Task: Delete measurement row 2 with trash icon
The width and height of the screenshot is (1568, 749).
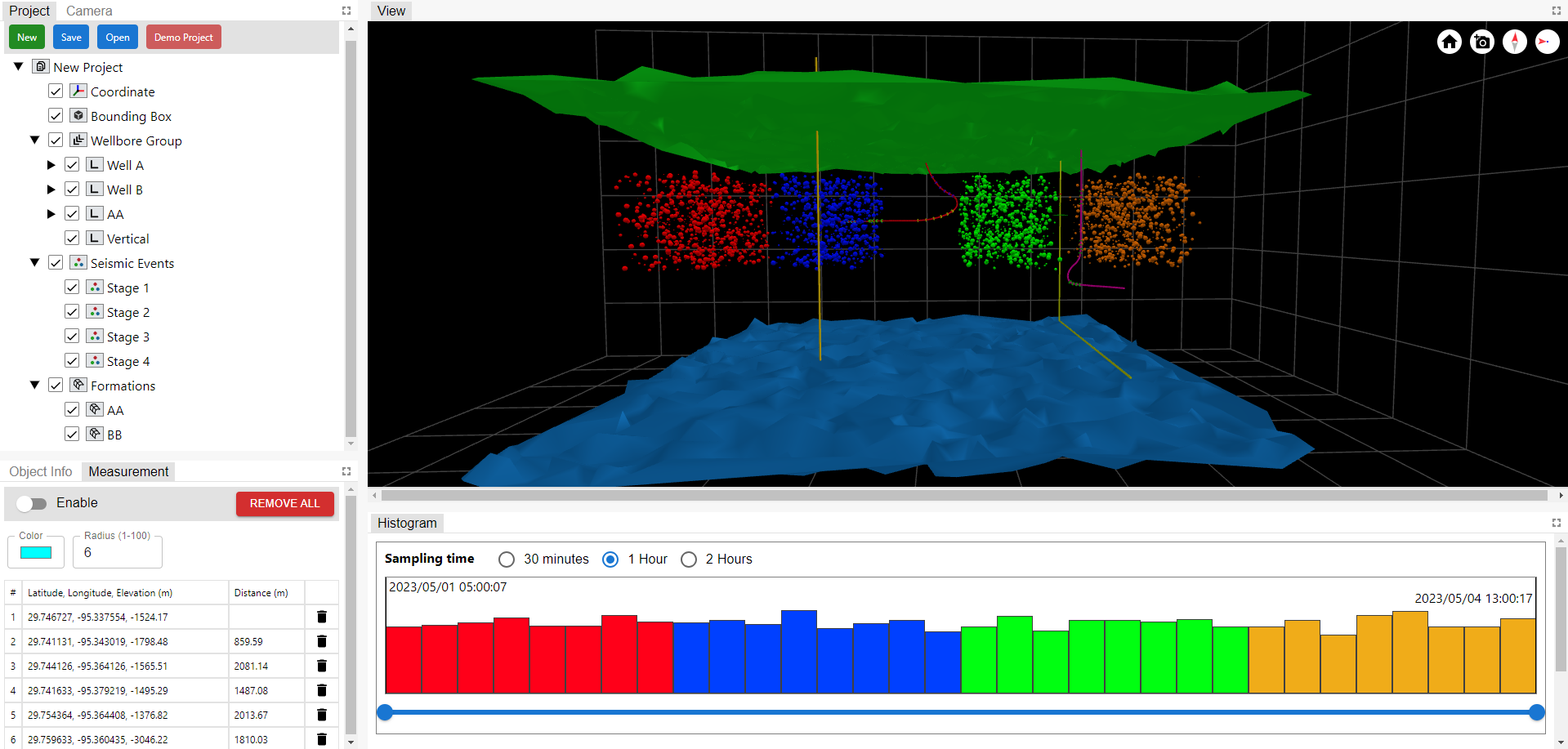Action: (321, 641)
